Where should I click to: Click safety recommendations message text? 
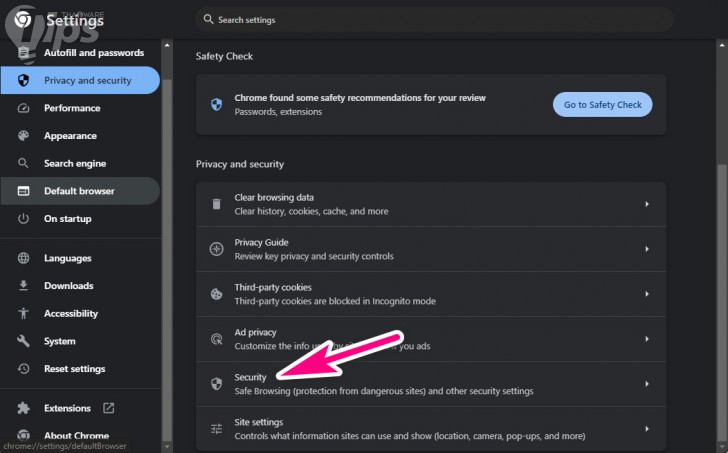(360, 98)
